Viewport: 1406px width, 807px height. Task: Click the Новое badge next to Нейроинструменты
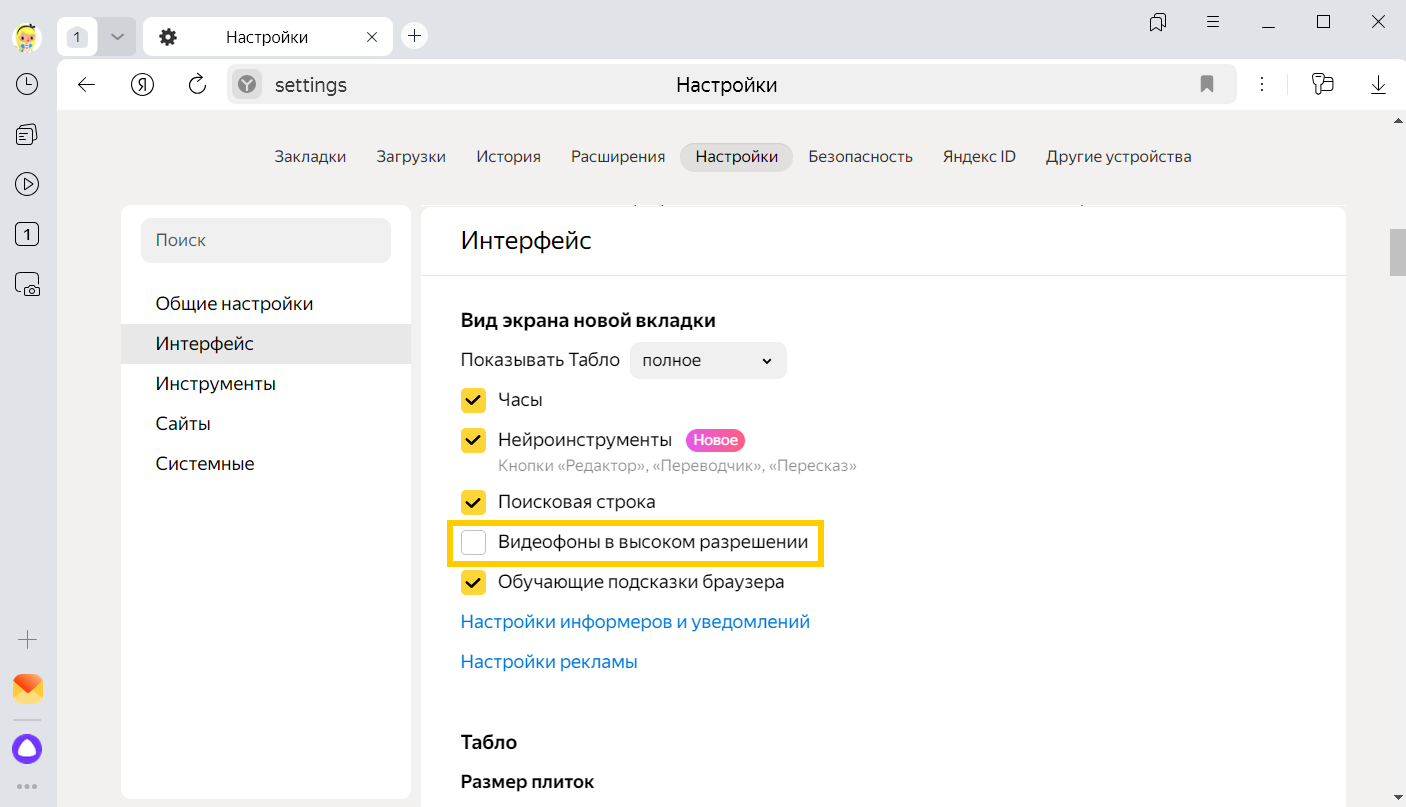pos(715,440)
